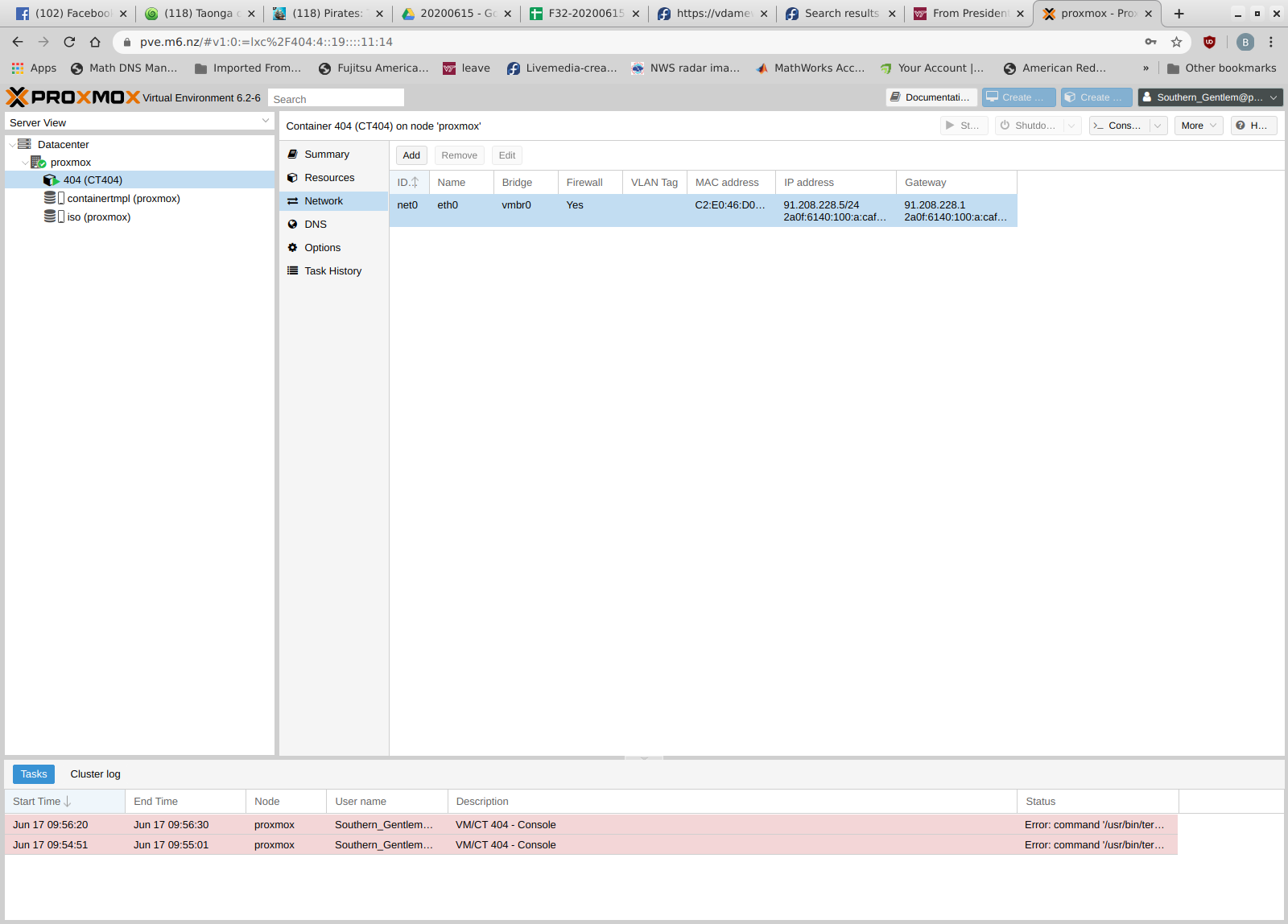Viewport: 1288px width, 924px height.
Task: Click the site lock icon in address bar
Action: [126, 42]
